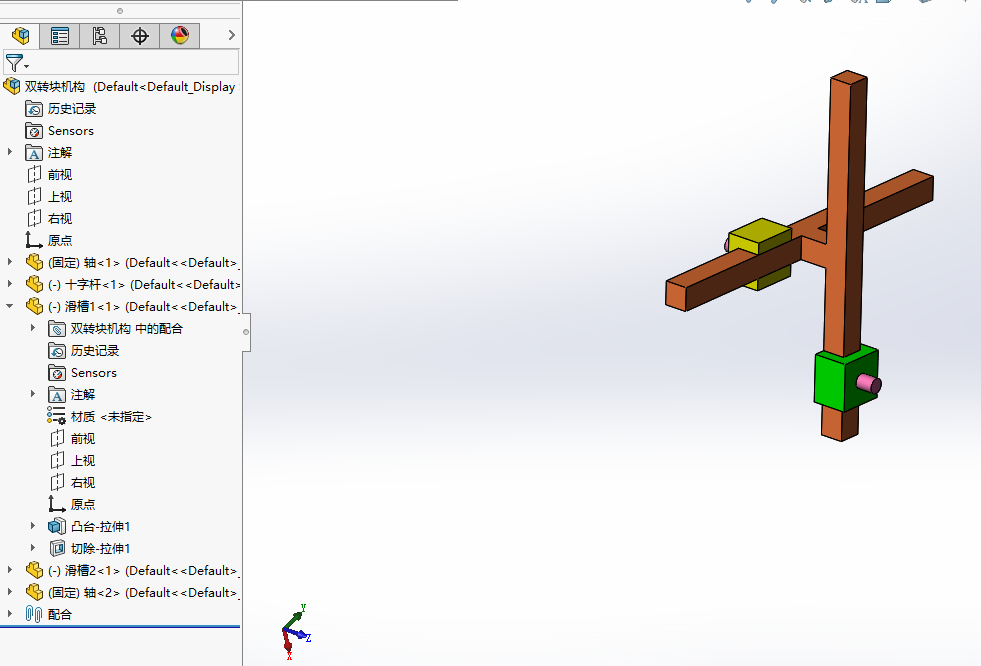Image resolution: width=981 pixels, height=666 pixels.
Task: Select Sensors icon under 滑槽1
Action: [x=57, y=373]
